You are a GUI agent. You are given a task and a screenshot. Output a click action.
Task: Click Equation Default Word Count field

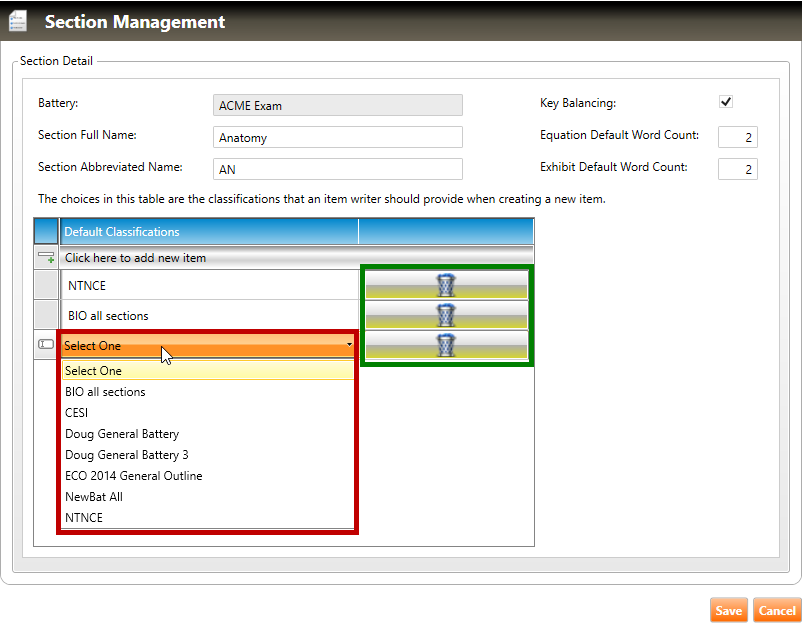click(x=737, y=137)
